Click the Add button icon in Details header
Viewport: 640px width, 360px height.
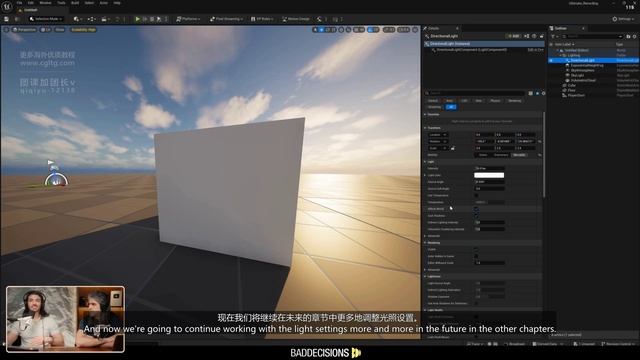(513, 36)
